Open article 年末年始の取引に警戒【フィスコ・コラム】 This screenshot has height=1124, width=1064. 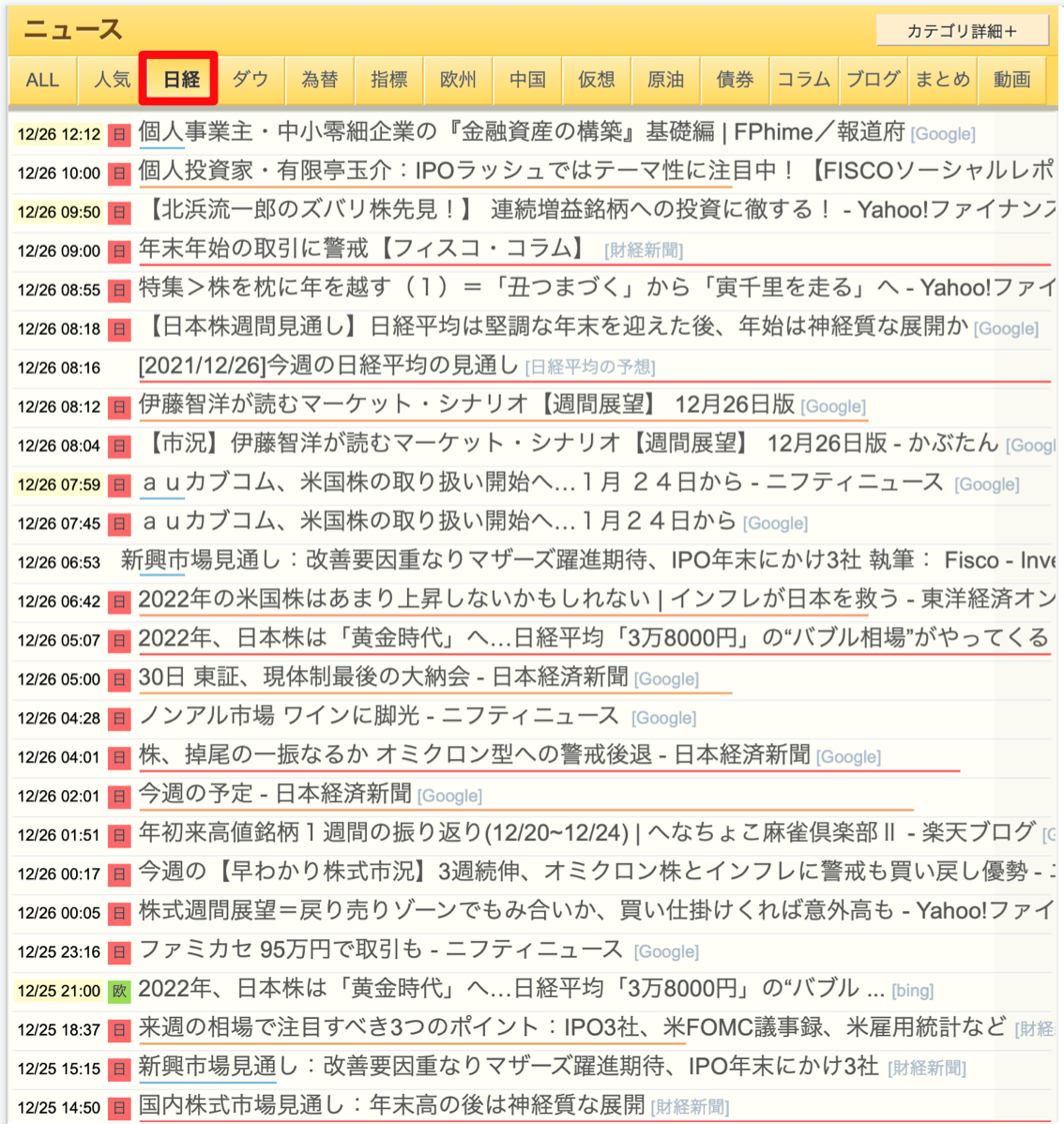(364, 249)
